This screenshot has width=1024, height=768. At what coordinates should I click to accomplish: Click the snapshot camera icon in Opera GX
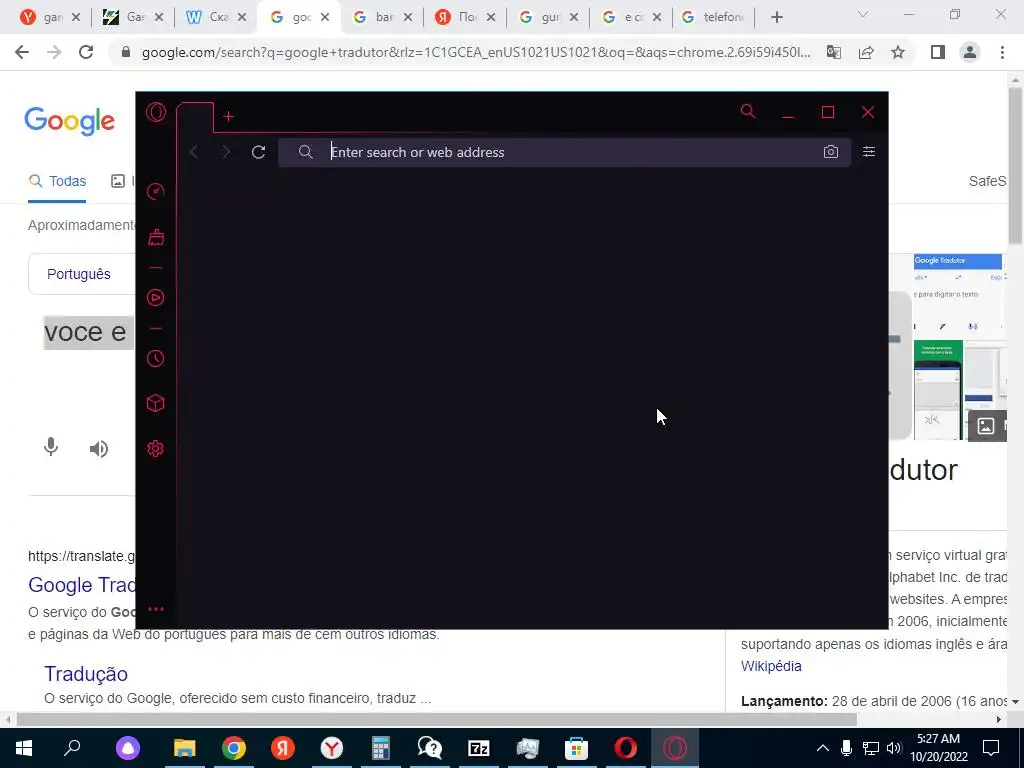pyautogui.click(x=831, y=152)
